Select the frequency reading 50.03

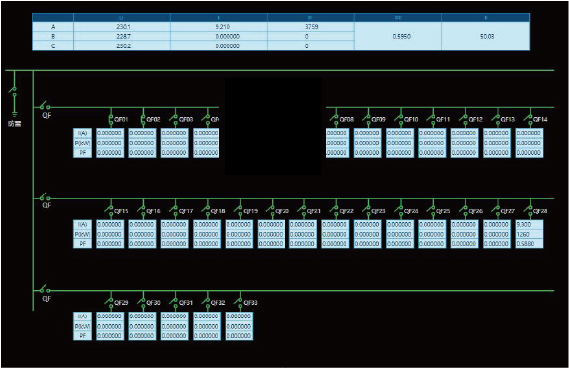[486, 36]
